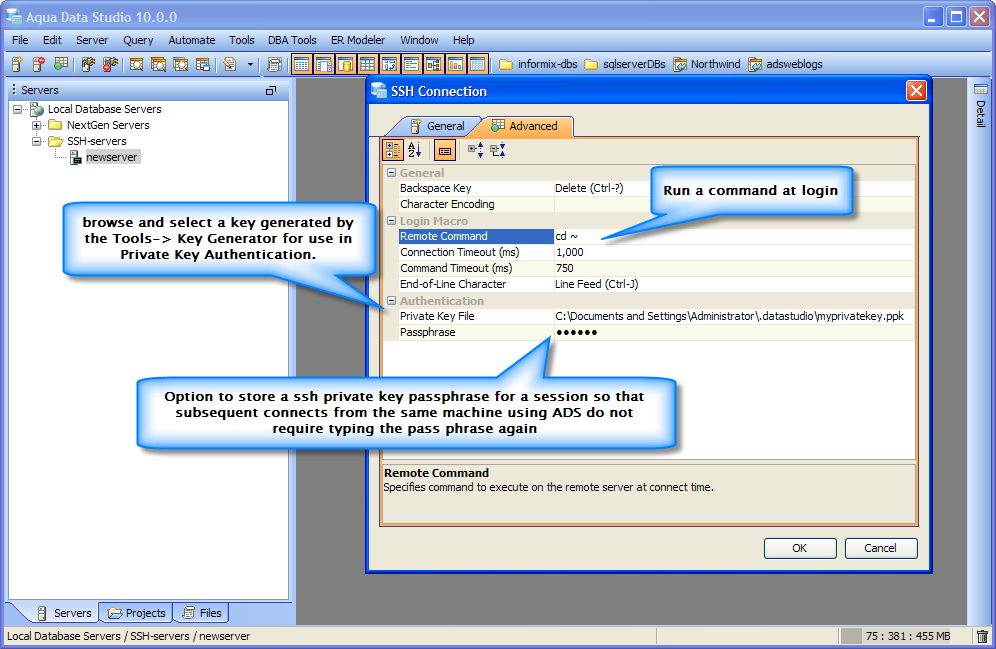The image size is (996, 649).
Task: Toggle the grid with arrows toolbar button
Action: point(389,64)
